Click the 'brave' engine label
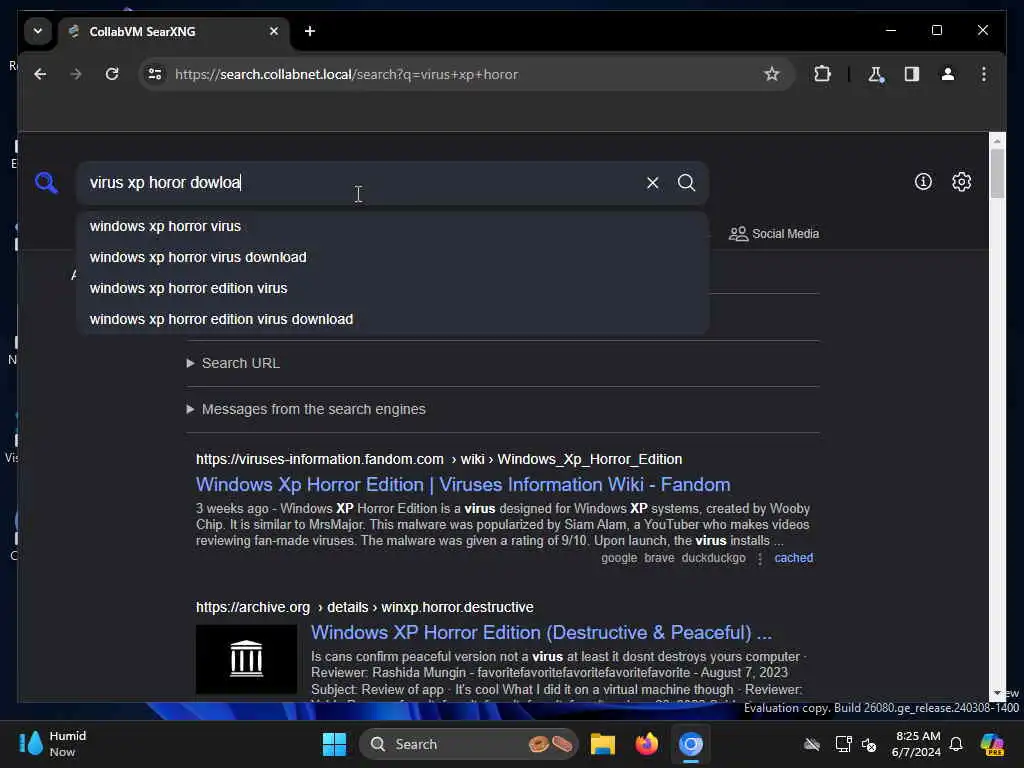This screenshot has width=1024, height=768. pos(659,558)
